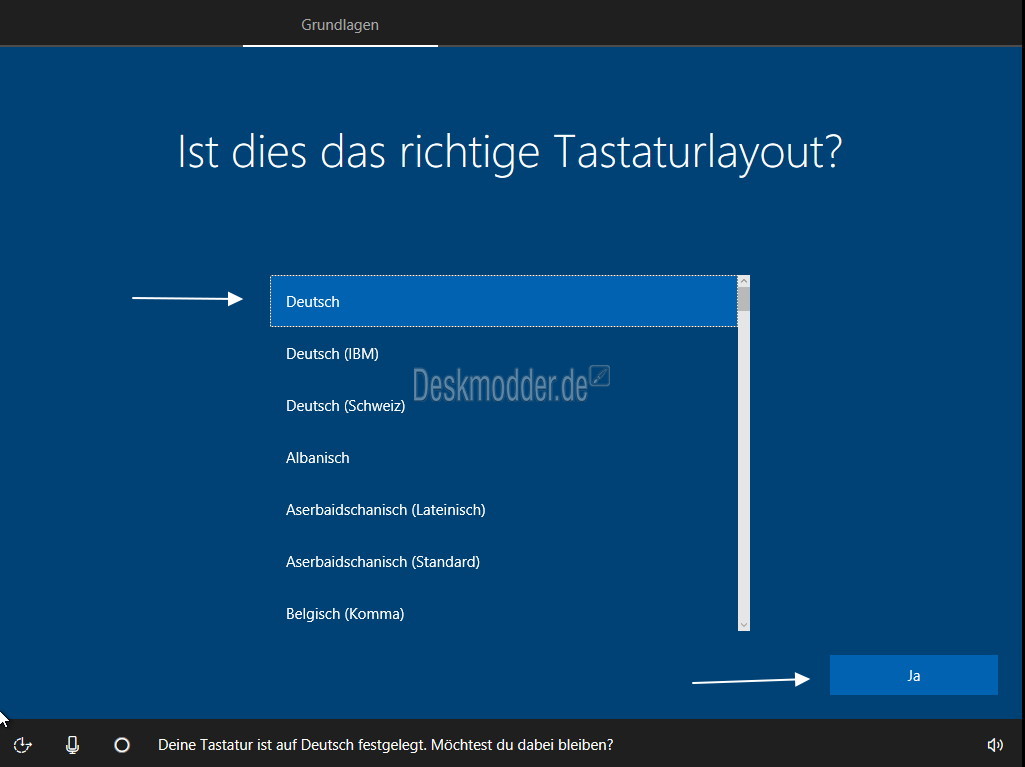Select the Deutsch keyboard layout
The width and height of the screenshot is (1025, 767).
[503, 301]
